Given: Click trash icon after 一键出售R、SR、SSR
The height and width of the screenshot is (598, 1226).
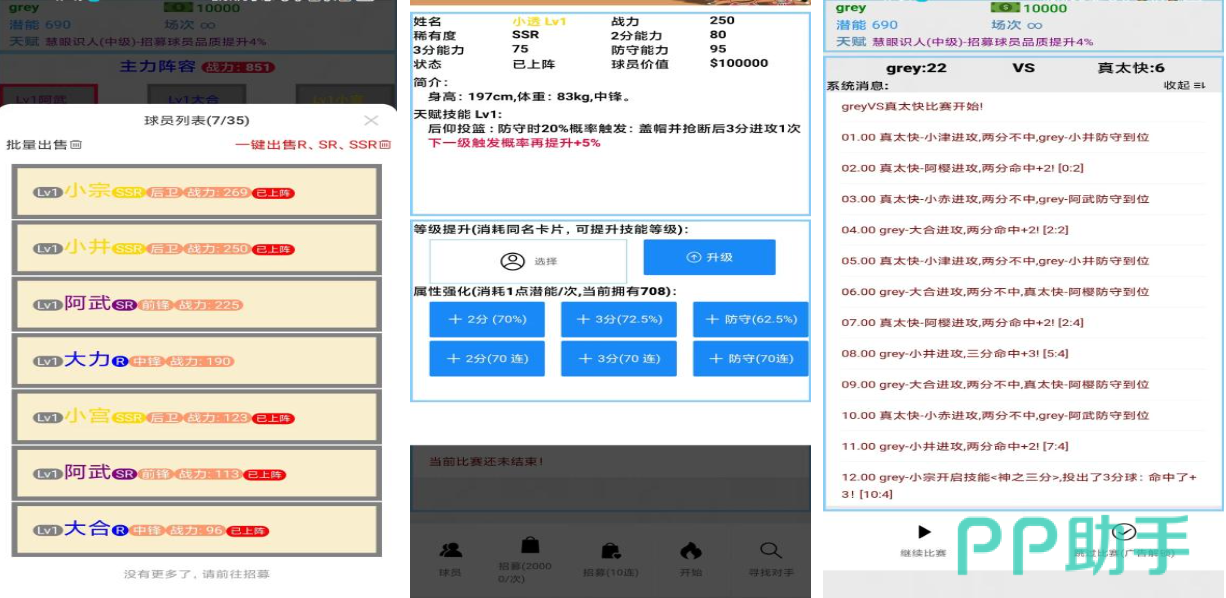Looking at the screenshot, I should click(385, 145).
